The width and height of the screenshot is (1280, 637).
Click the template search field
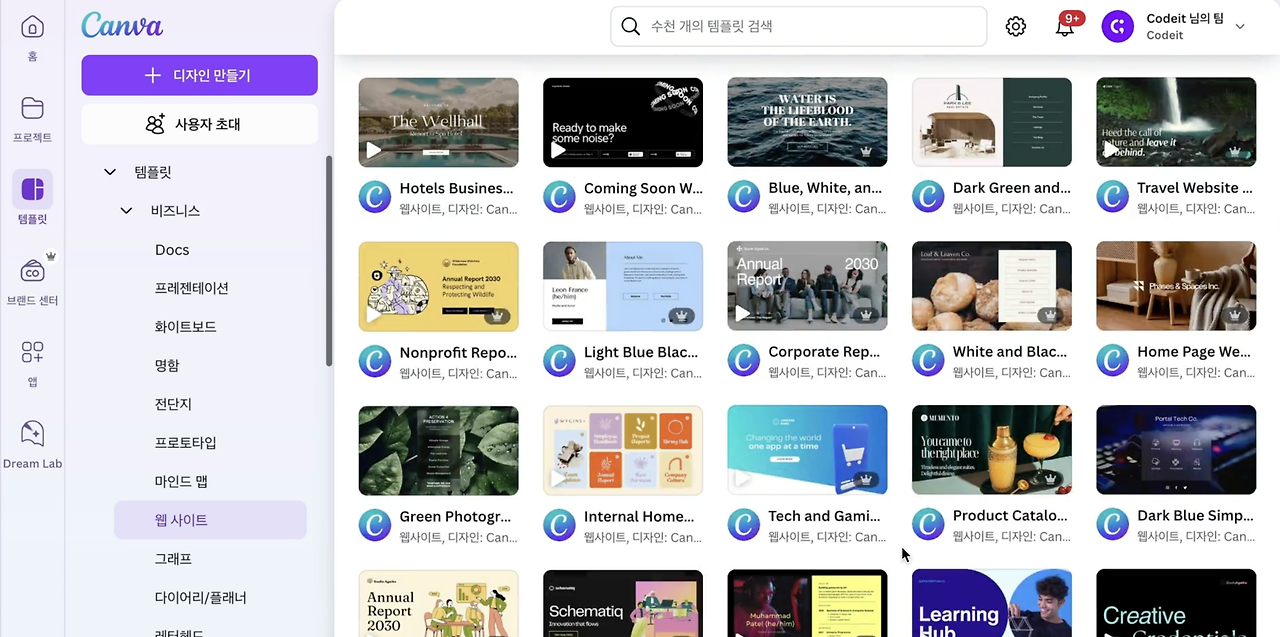[799, 27]
